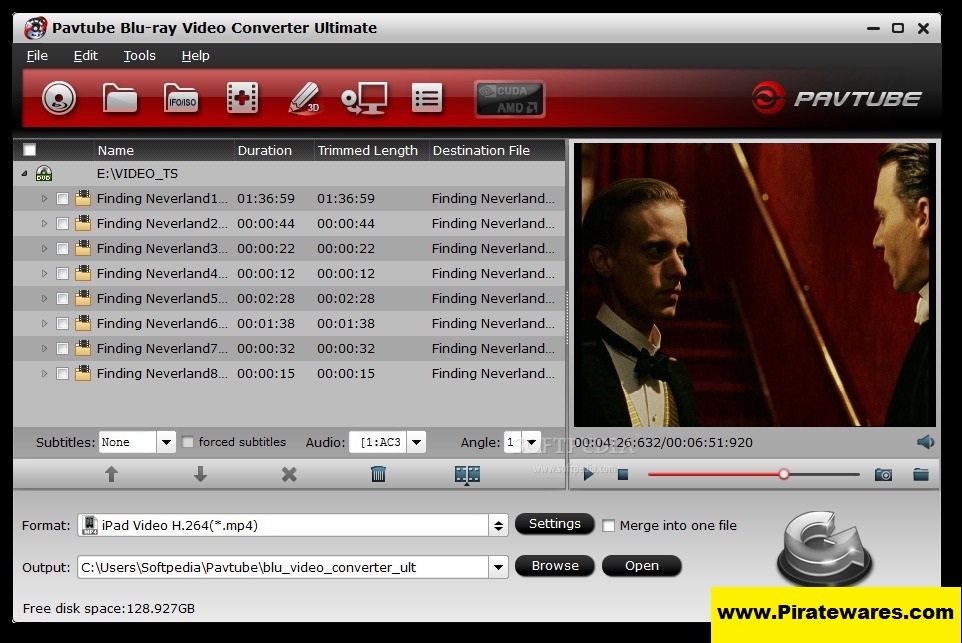962x643 pixels.
Task: Click the Add Video film icon
Action: tap(242, 98)
